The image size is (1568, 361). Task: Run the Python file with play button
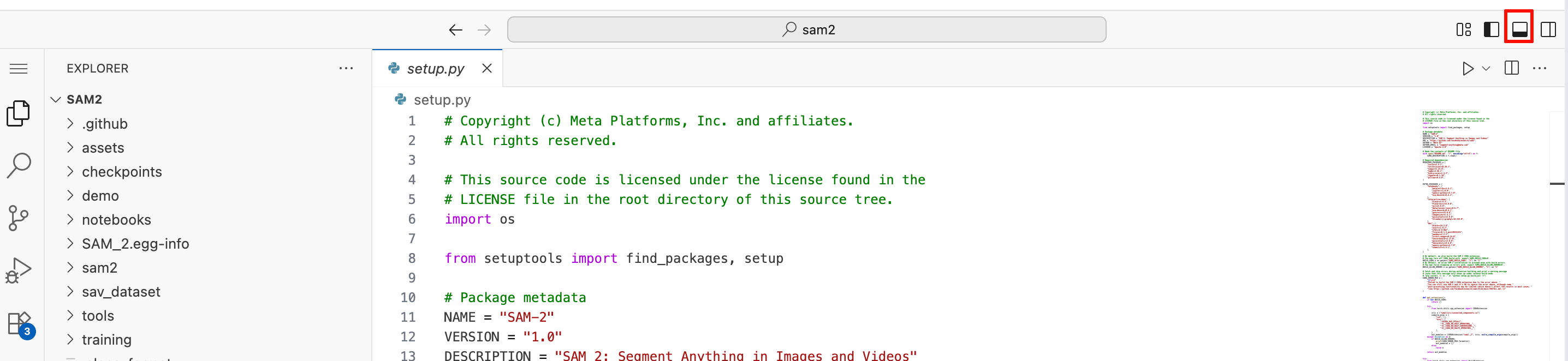(1468, 69)
